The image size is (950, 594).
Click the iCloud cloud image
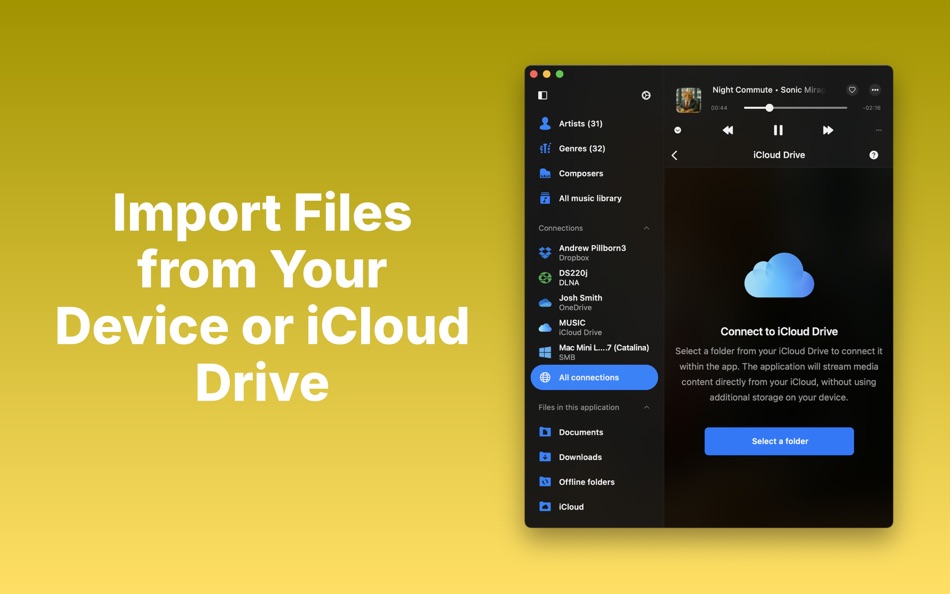click(779, 275)
